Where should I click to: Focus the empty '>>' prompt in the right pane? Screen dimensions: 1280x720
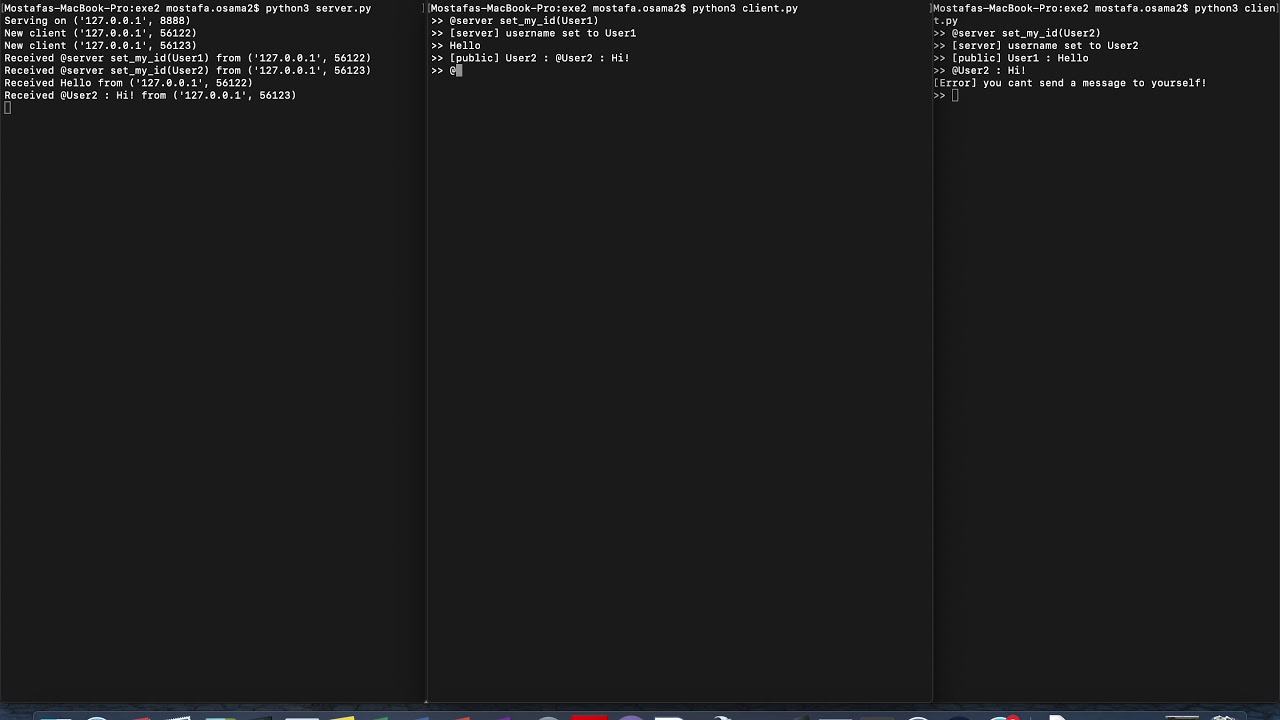click(x=946, y=96)
